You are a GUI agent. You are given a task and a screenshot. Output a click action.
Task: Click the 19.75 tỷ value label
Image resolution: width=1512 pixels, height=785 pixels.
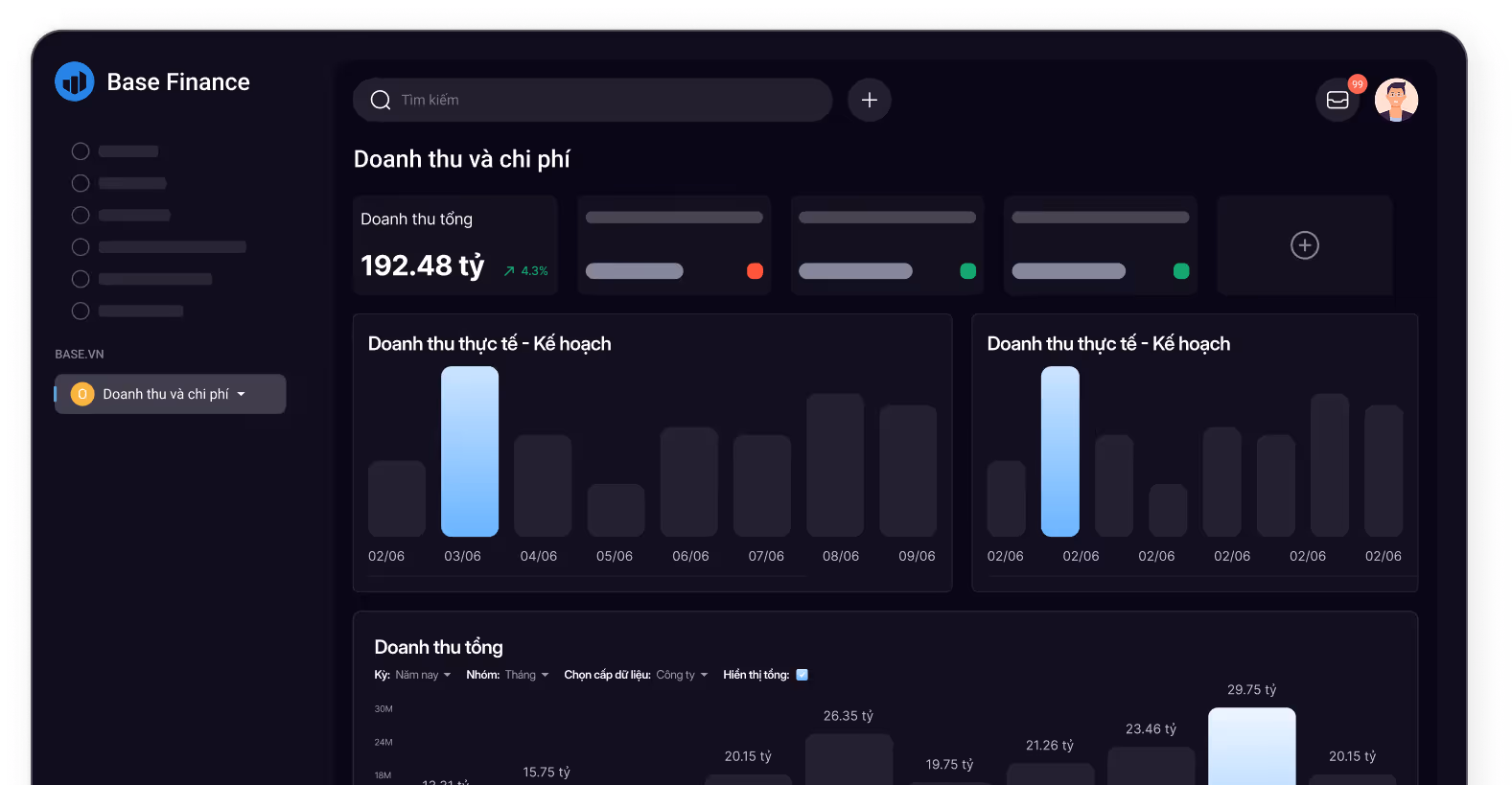(949, 765)
